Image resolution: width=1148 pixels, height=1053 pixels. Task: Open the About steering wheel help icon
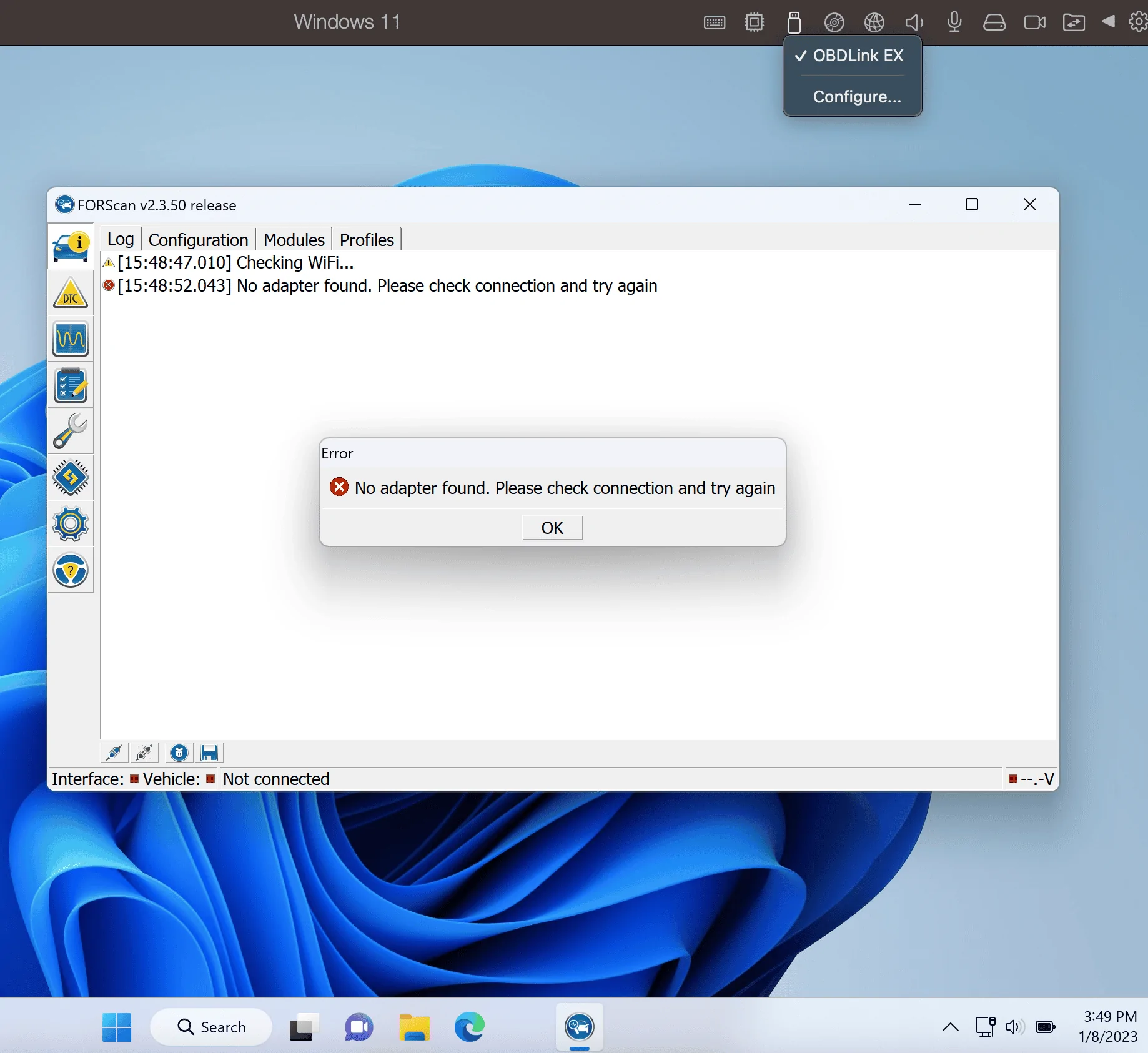[x=71, y=570]
